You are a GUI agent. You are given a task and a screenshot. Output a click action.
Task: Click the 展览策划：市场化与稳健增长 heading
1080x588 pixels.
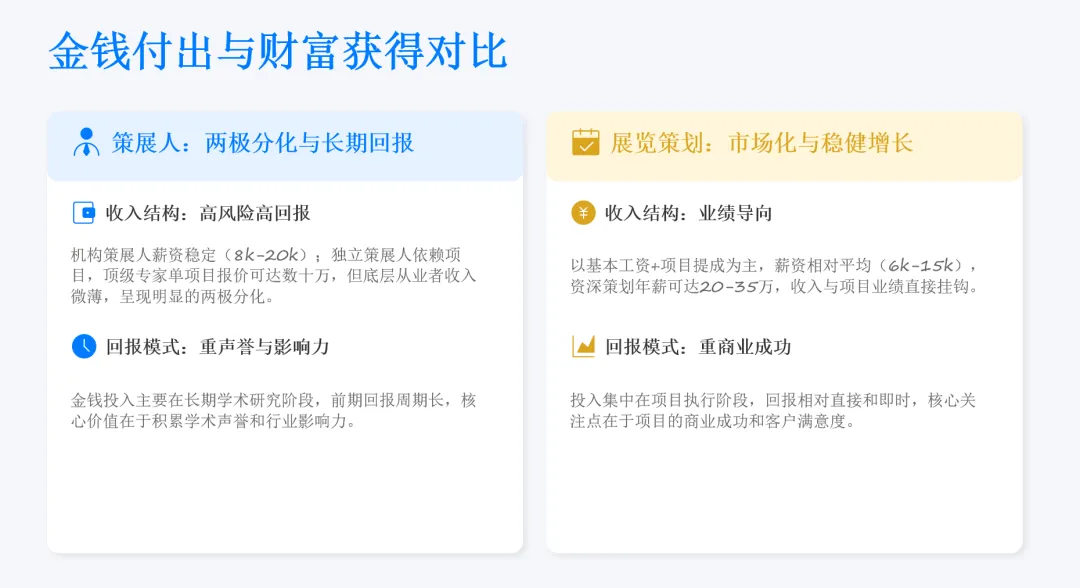click(761, 143)
